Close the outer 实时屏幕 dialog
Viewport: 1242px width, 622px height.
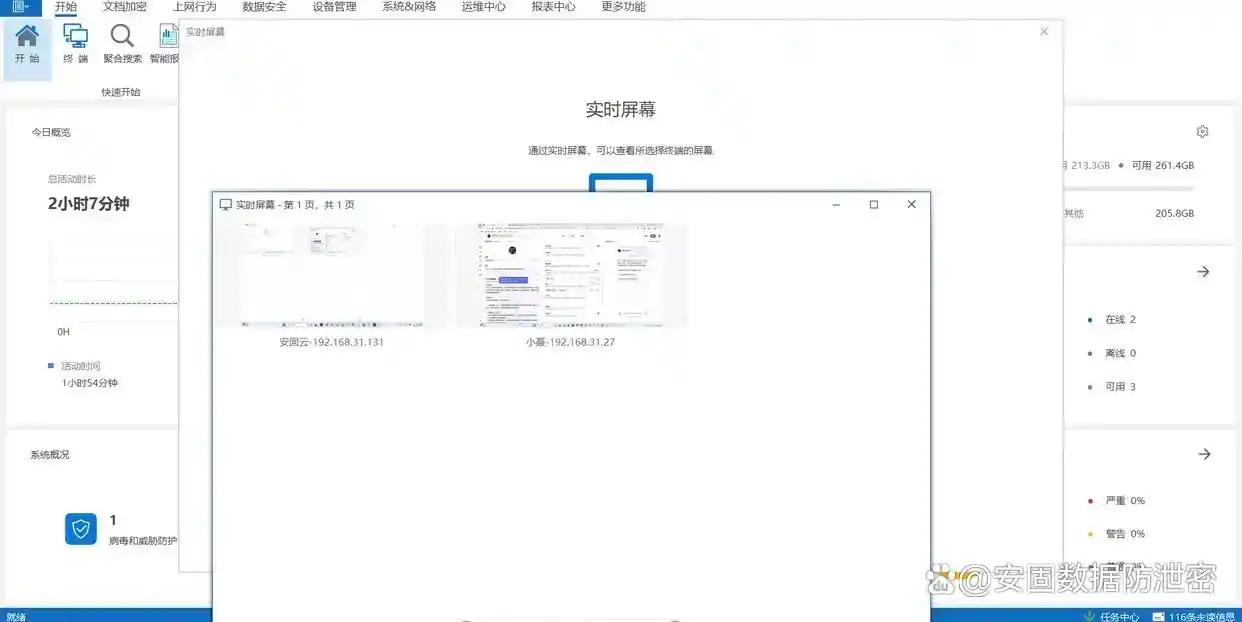[x=1044, y=32]
